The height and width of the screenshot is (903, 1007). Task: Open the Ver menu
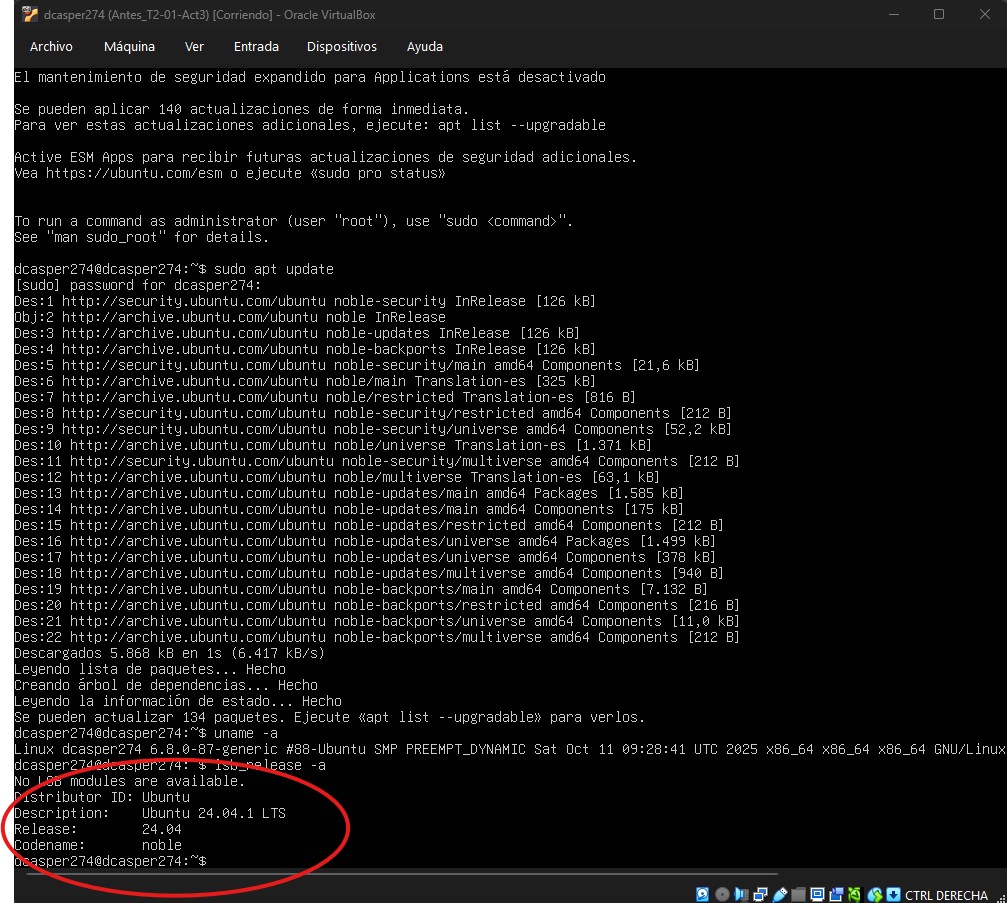(194, 47)
